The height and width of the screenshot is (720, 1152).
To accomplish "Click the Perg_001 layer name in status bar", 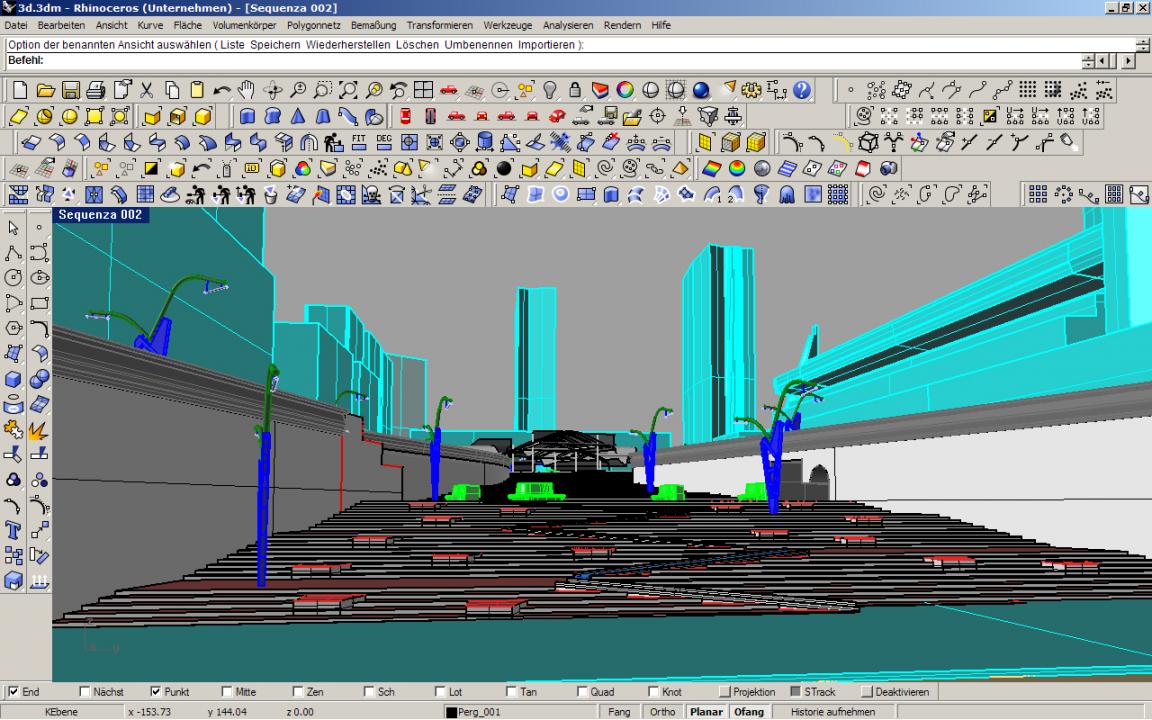I will (x=479, y=712).
